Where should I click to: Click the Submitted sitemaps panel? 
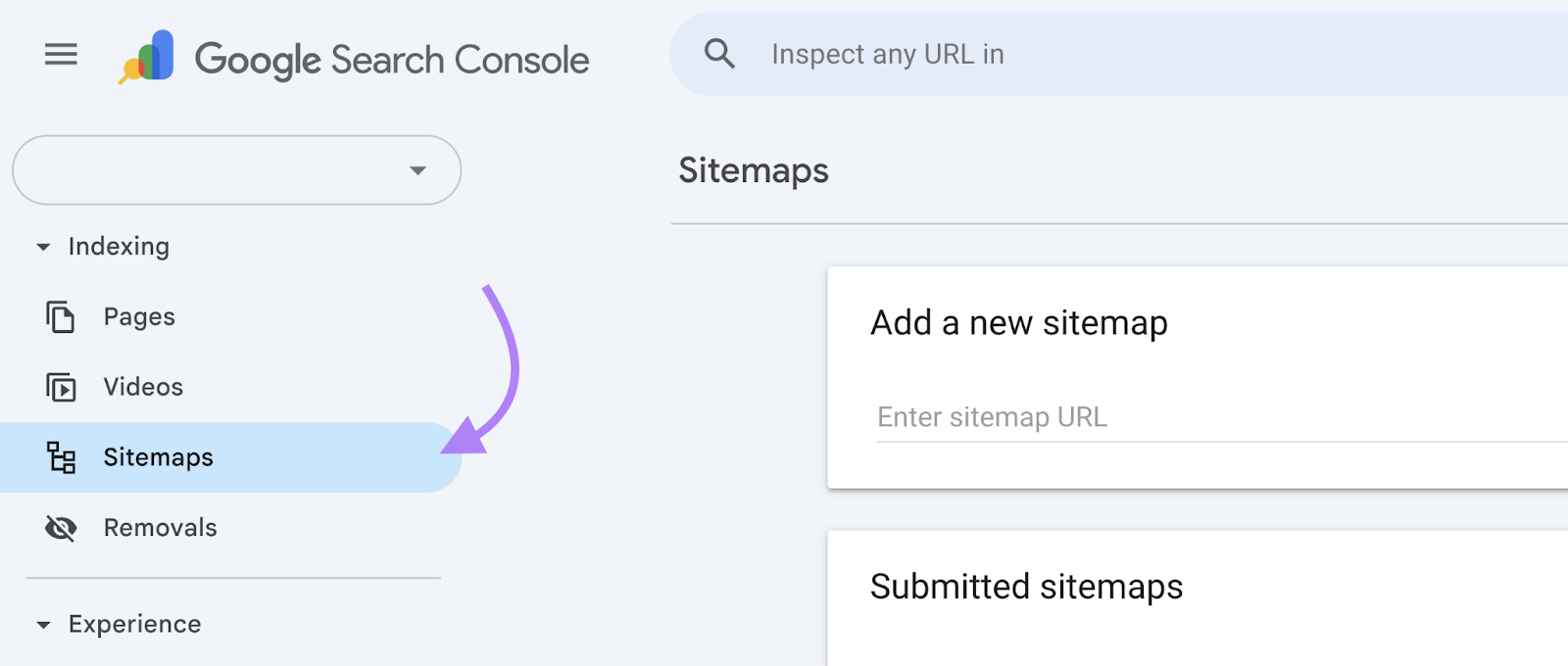[x=1026, y=587]
